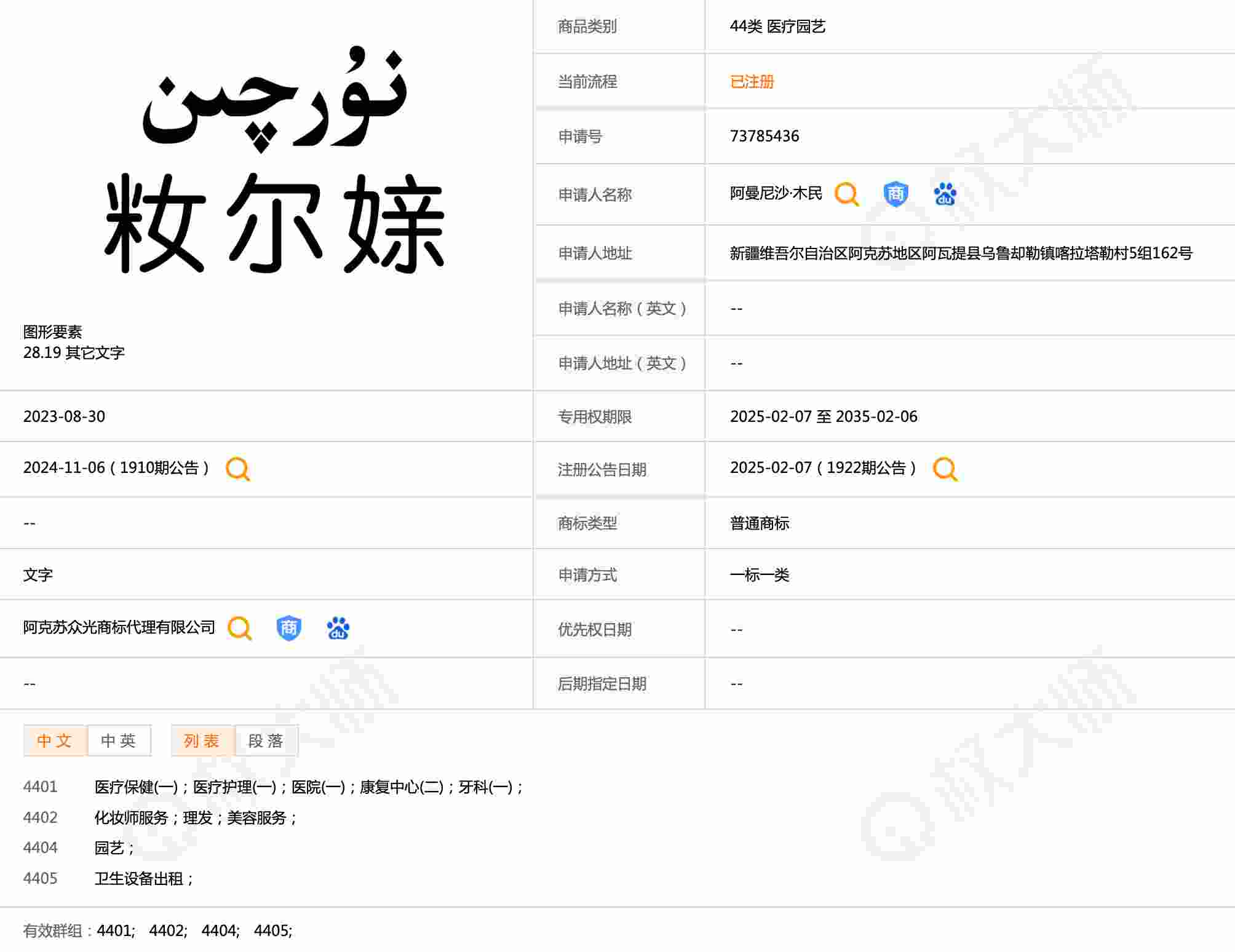
Task: Switch to 中英 bilingual tab
Action: [119, 740]
